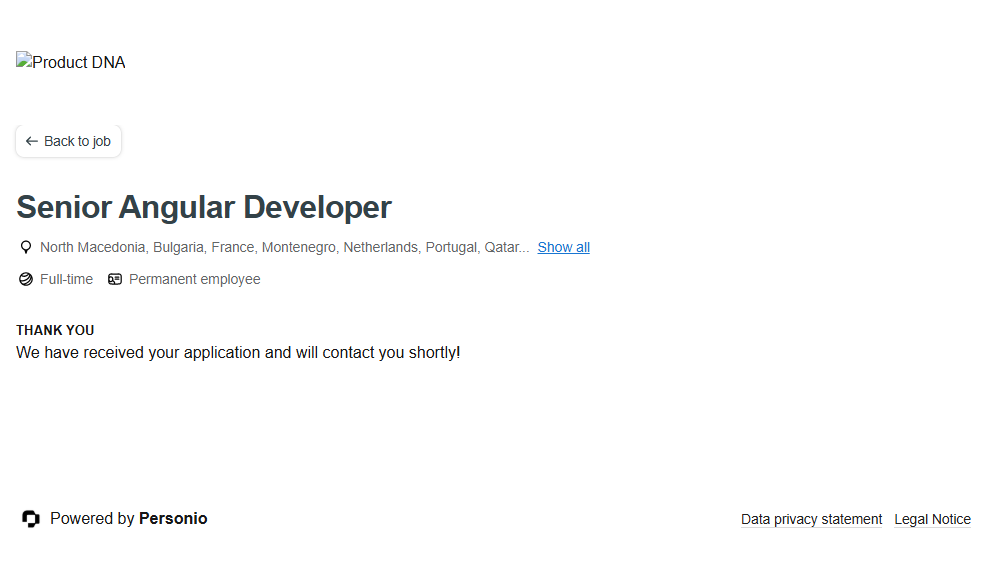This screenshot has width=987, height=581.
Task: Click the location pin icon
Action: point(26,247)
